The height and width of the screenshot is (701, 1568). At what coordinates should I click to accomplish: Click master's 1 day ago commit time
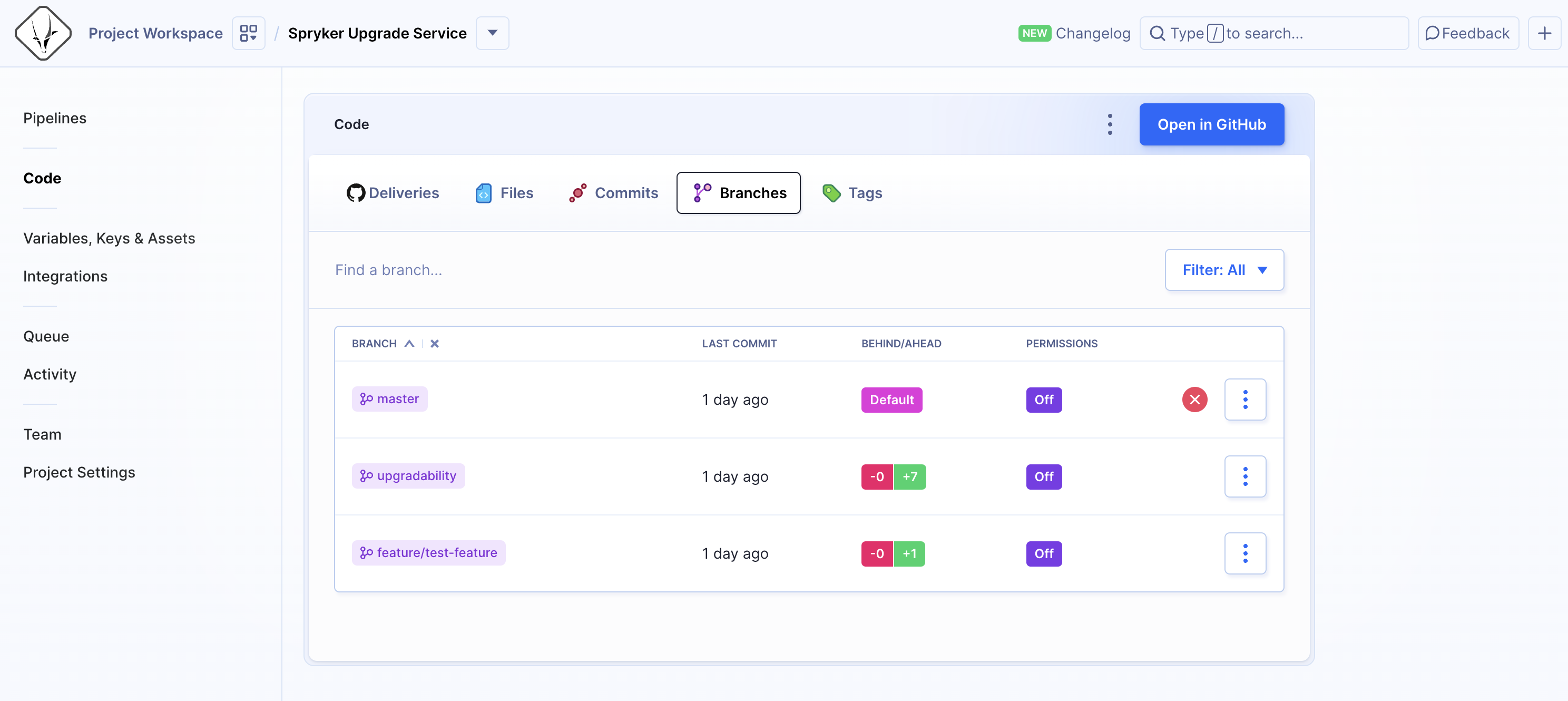[x=734, y=400]
